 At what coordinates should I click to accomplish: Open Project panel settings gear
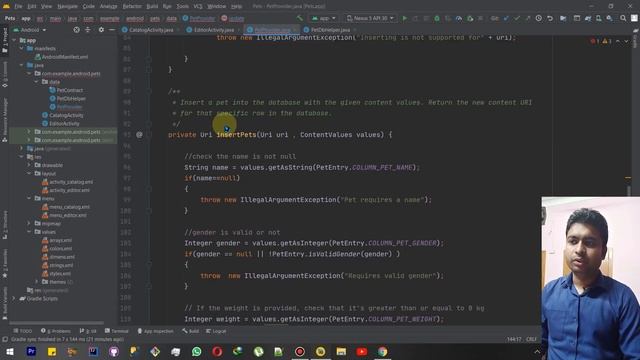[101, 30]
